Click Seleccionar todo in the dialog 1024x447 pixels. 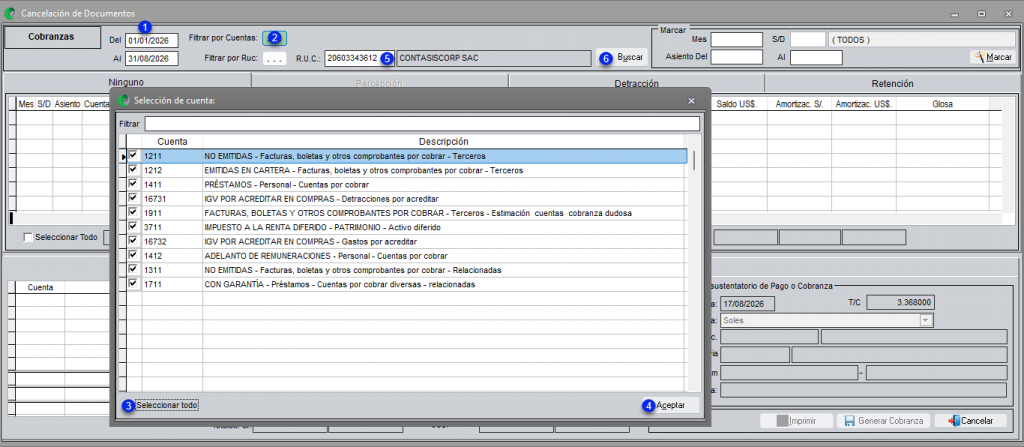pyautogui.click(x=167, y=405)
